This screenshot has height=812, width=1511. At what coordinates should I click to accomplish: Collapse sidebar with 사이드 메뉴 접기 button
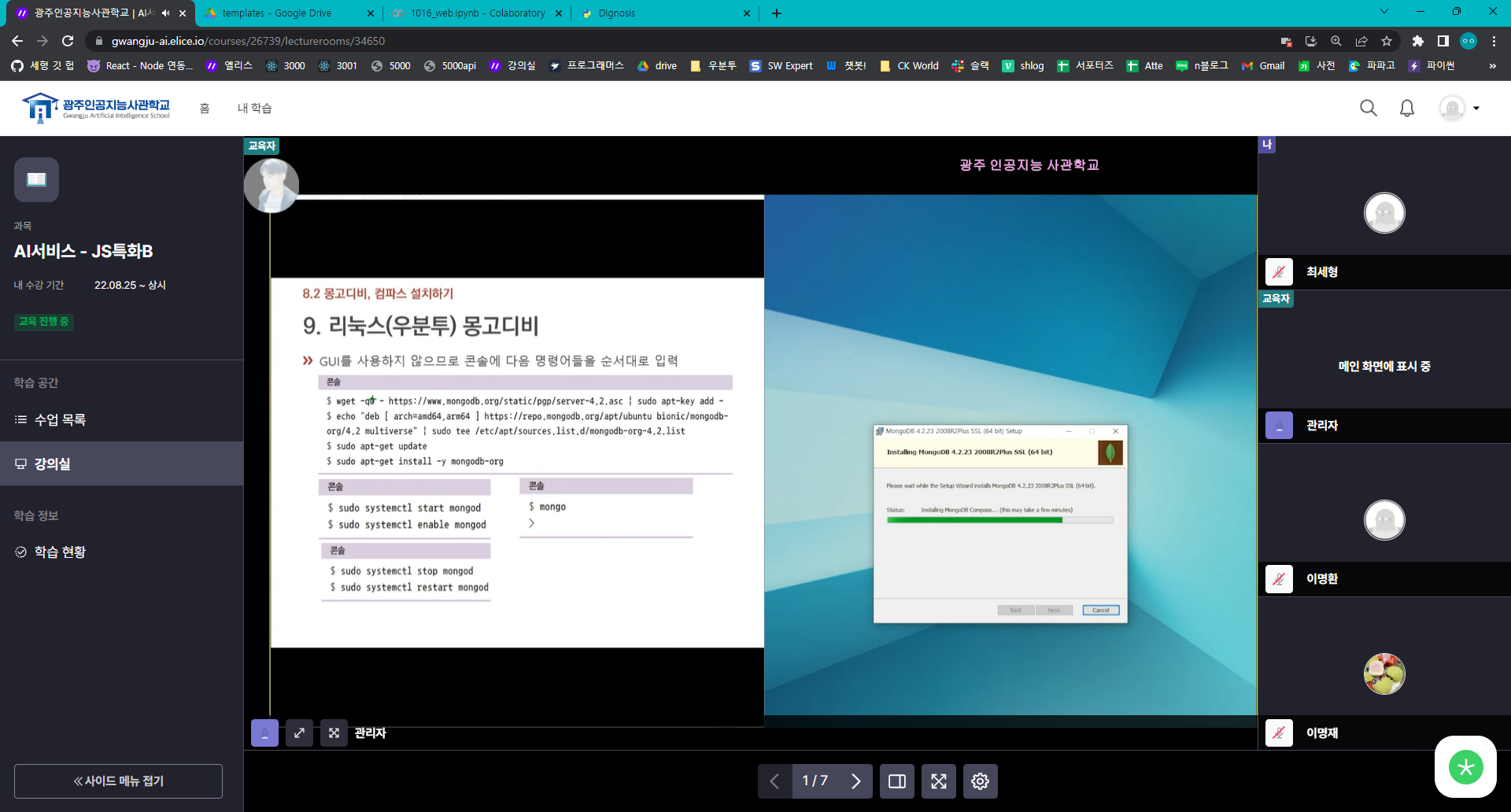118,781
